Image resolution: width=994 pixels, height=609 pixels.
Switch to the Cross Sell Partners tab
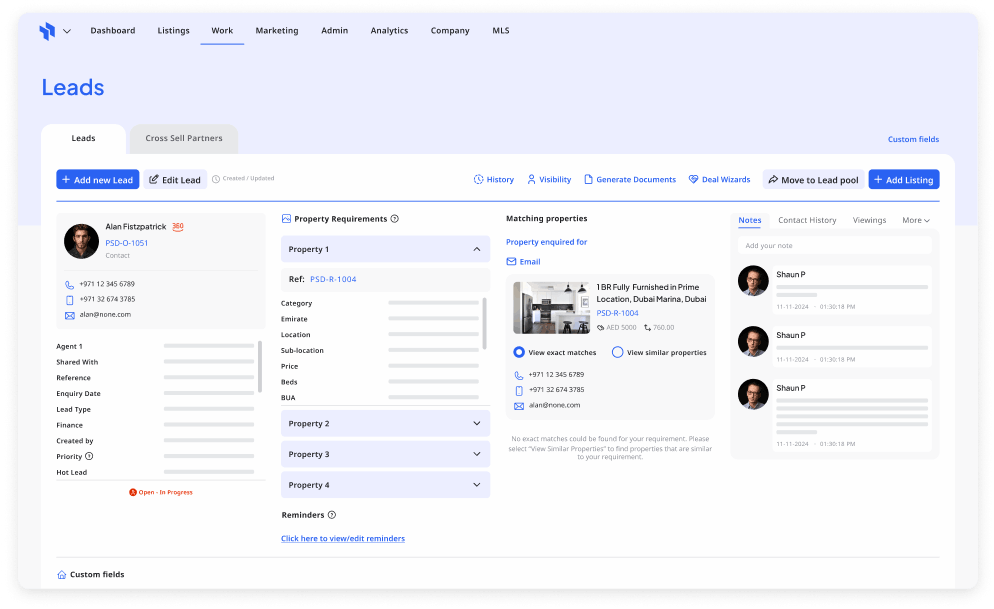pyautogui.click(x=183, y=138)
